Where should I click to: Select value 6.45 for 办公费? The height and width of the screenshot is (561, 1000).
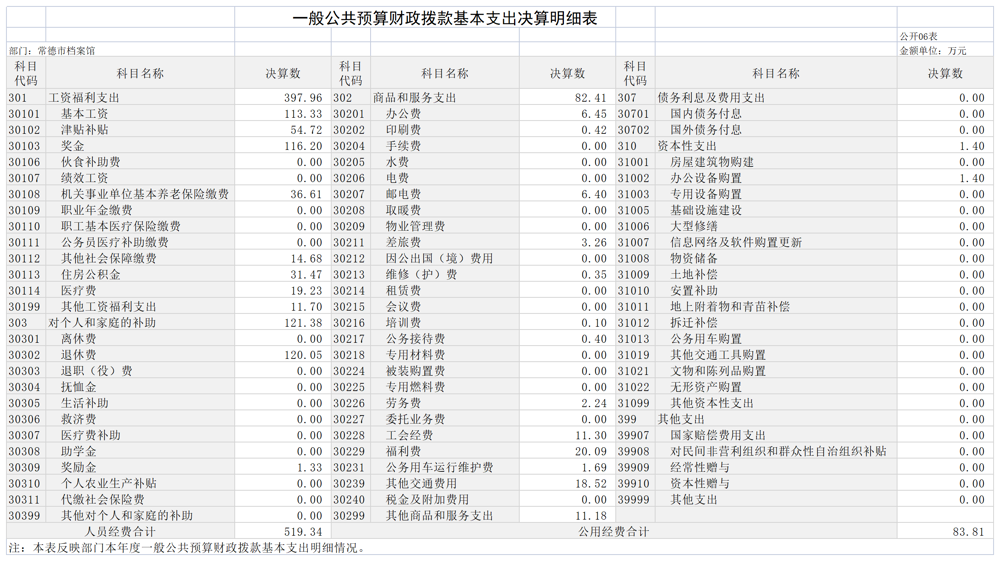click(594, 113)
